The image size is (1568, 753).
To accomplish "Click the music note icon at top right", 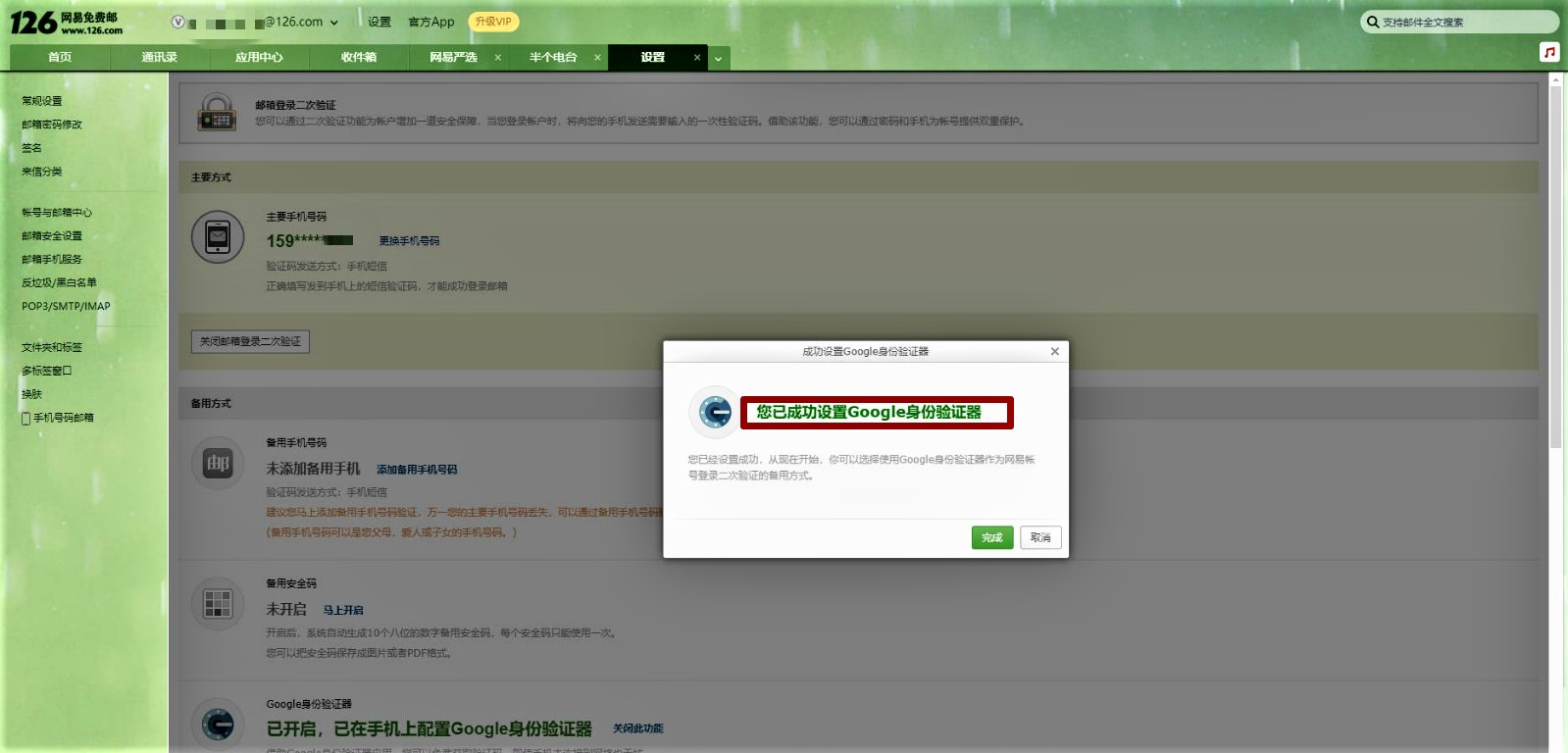I will [x=1549, y=52].
